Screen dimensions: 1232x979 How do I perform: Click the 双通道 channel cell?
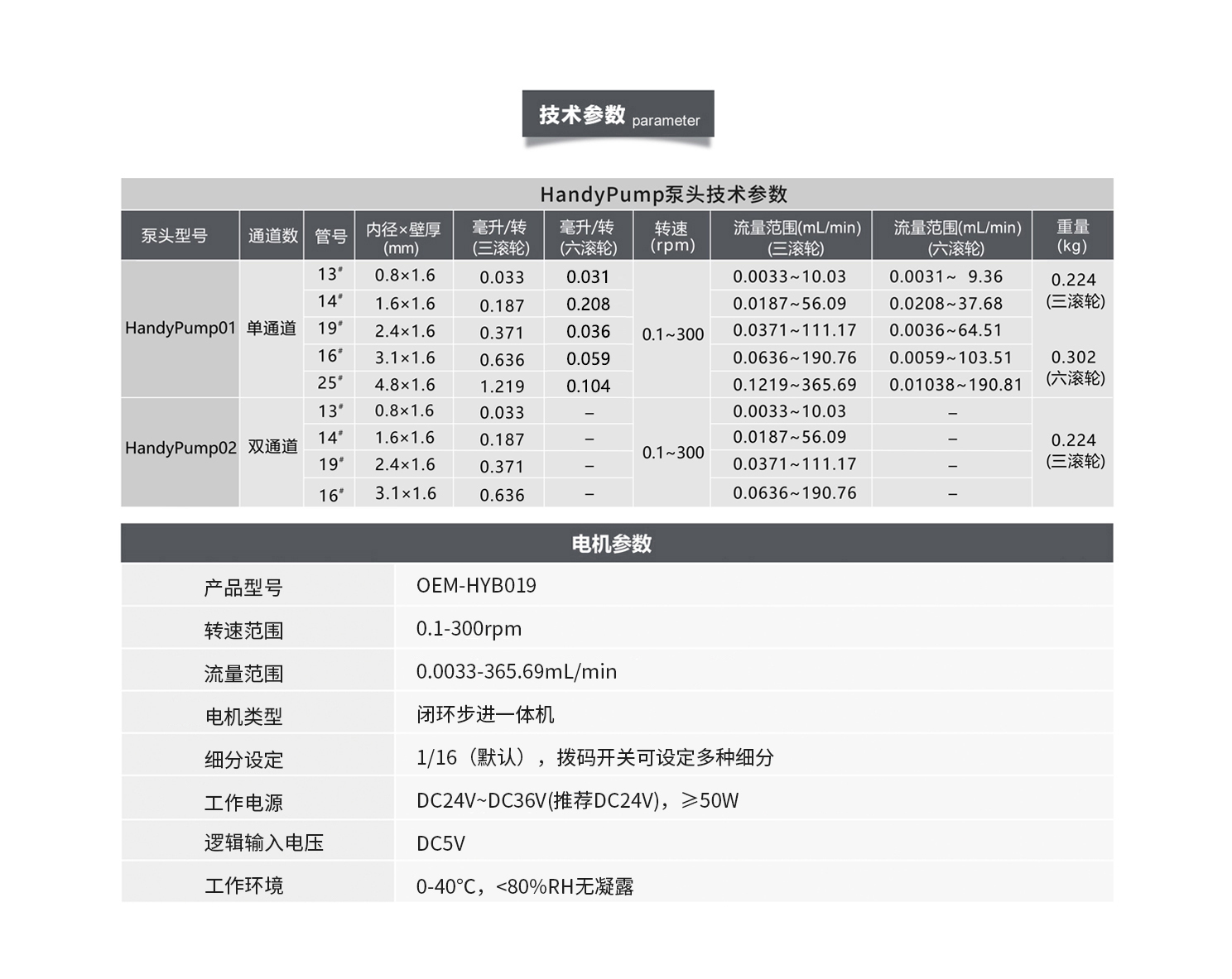tap(272, 447)
